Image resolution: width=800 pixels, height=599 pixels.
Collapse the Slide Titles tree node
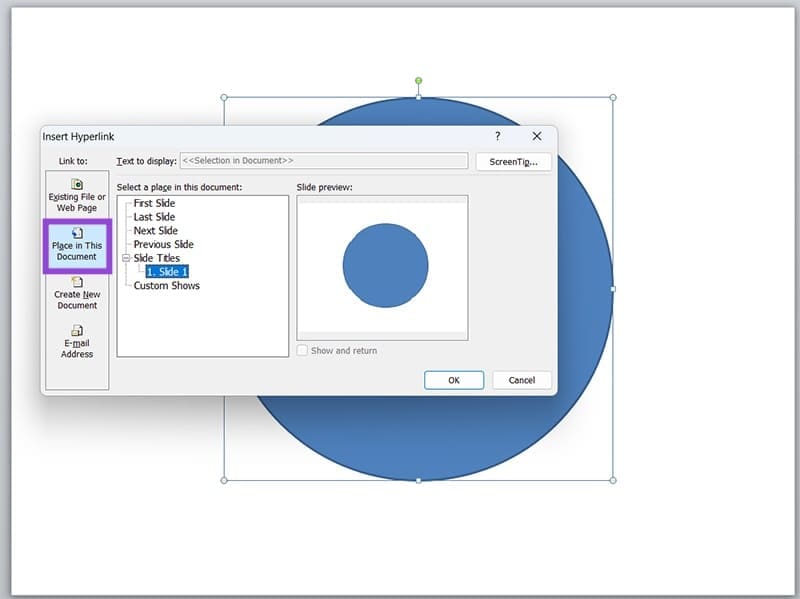point(127,258)
